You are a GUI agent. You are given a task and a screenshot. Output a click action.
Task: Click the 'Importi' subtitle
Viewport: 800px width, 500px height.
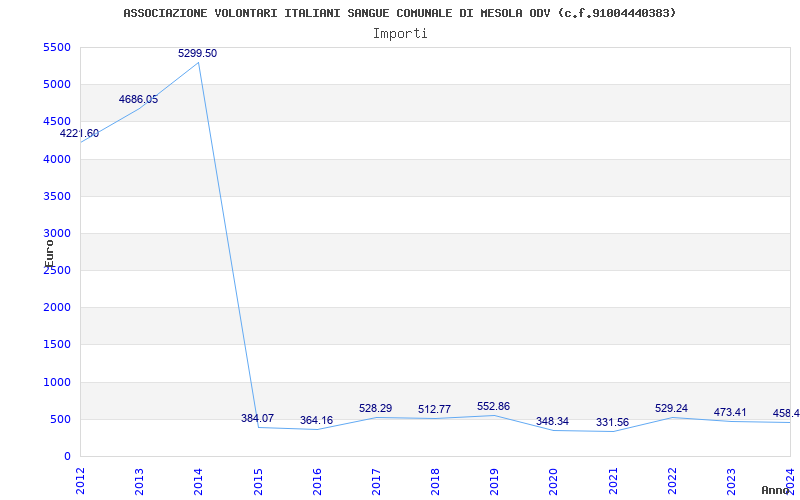tap(400, 34)
